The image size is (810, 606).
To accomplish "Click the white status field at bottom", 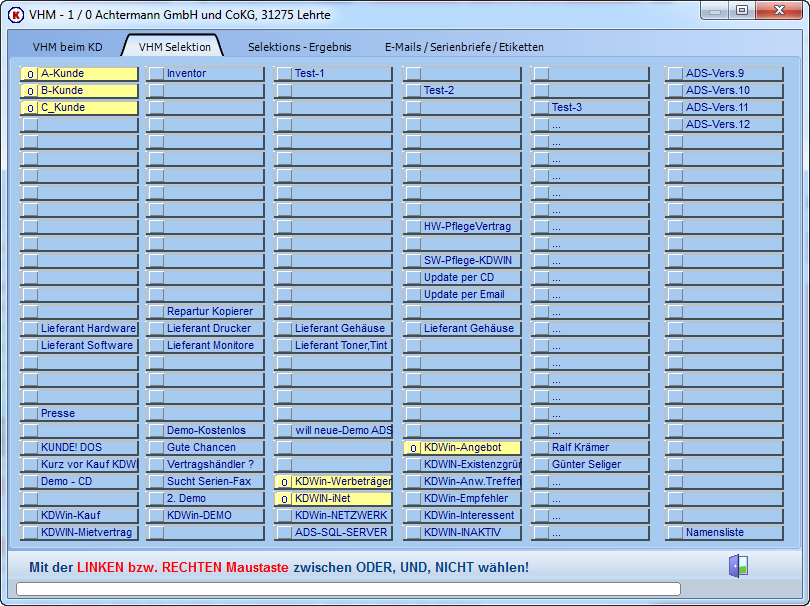I will [x=348, y=589].
